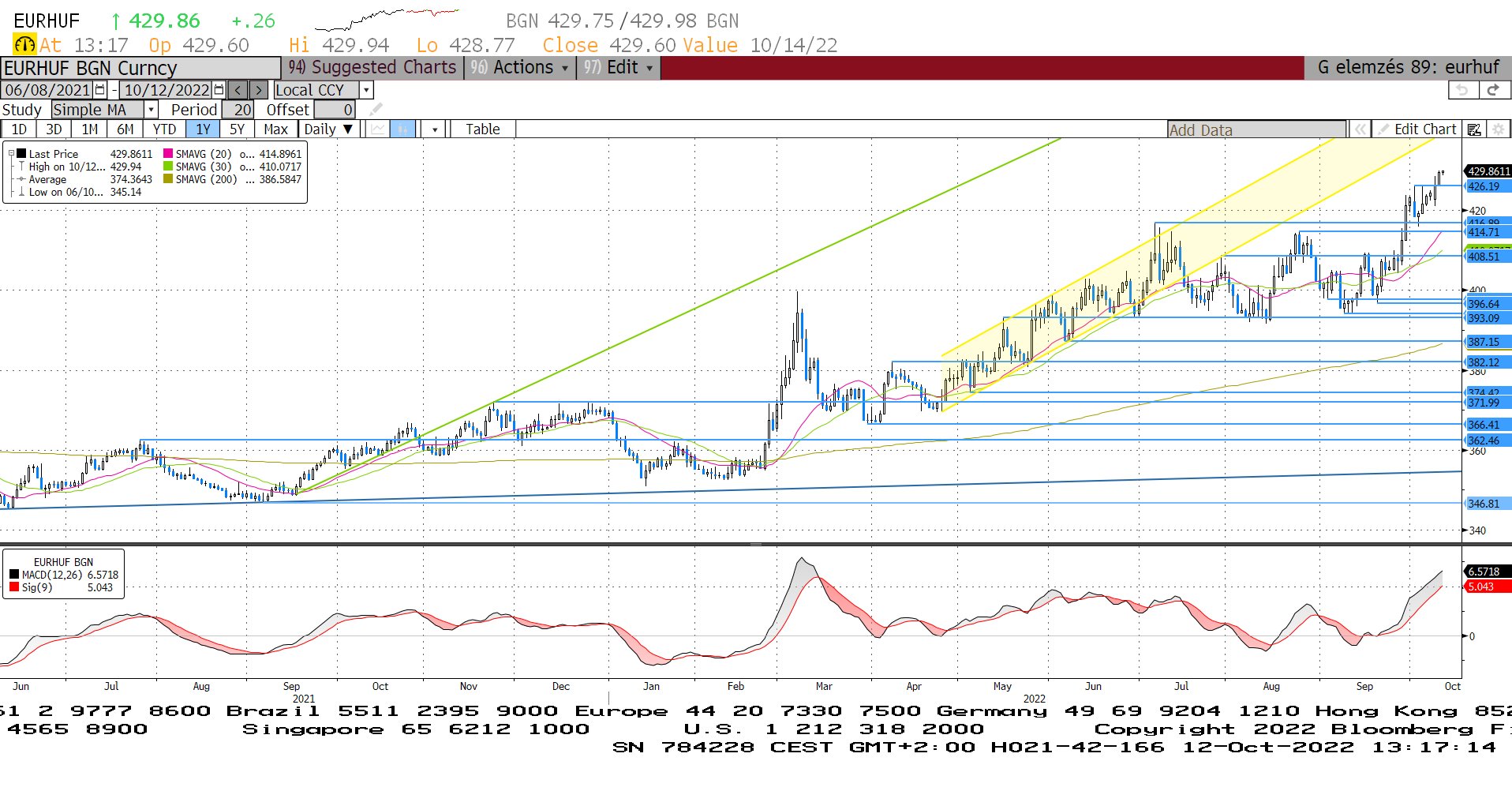Go to the previous date range
This screenshot has height=791, width=1512.
pos(238,90)
